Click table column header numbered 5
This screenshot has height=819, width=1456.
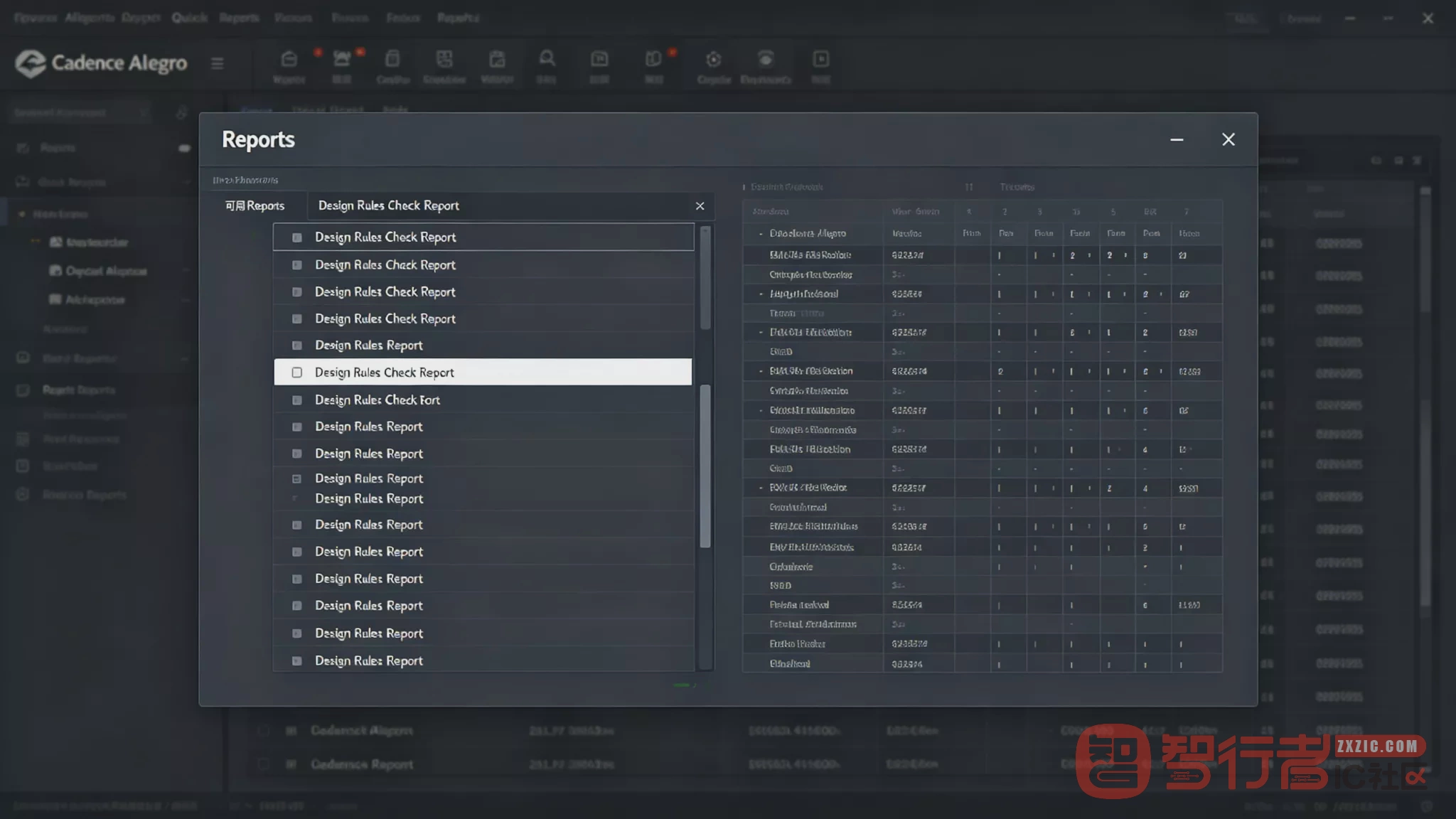click(x=1113, y=212)
